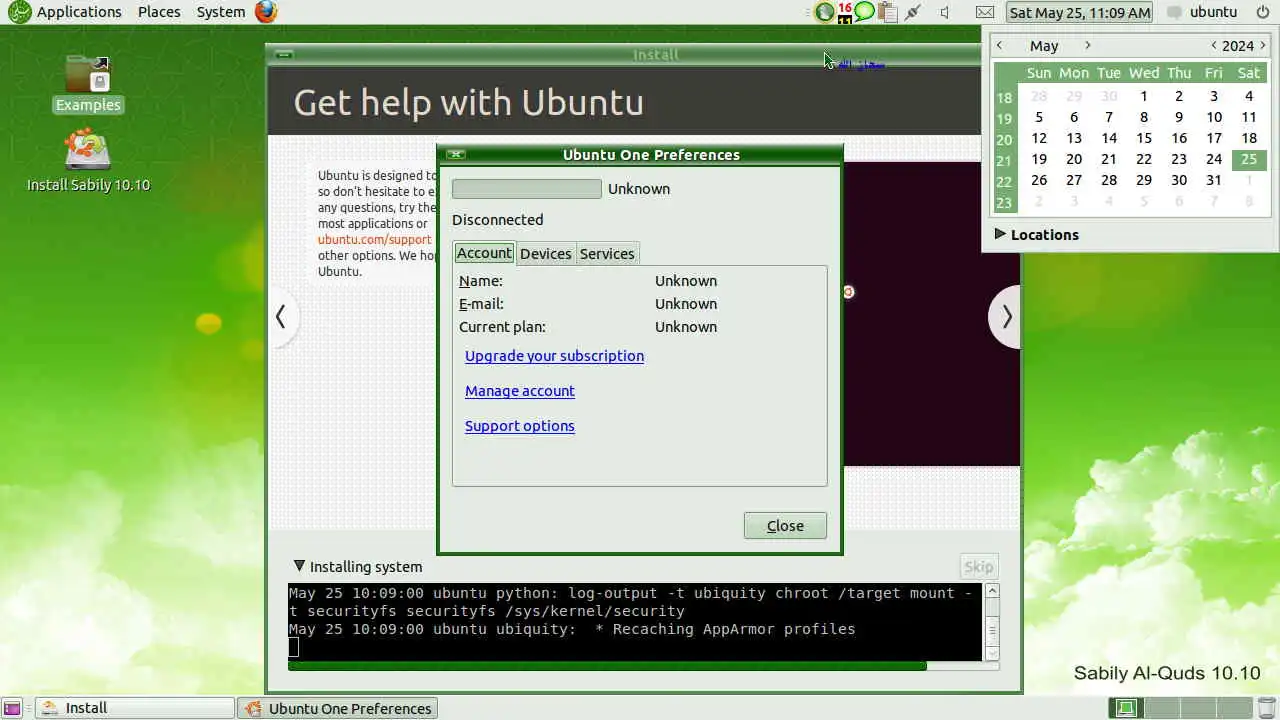Open the sound volume speaker icon
1280x720 pixels.
(945, 12)
